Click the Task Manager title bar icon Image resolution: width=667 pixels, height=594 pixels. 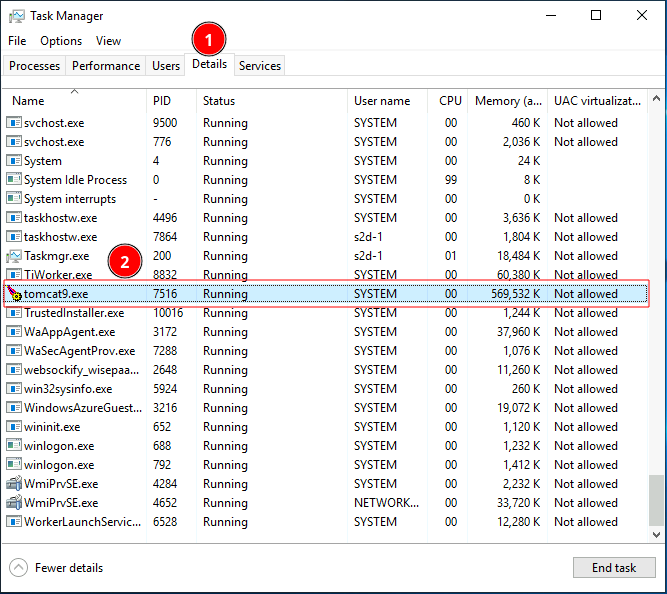(x=15, y=16)
